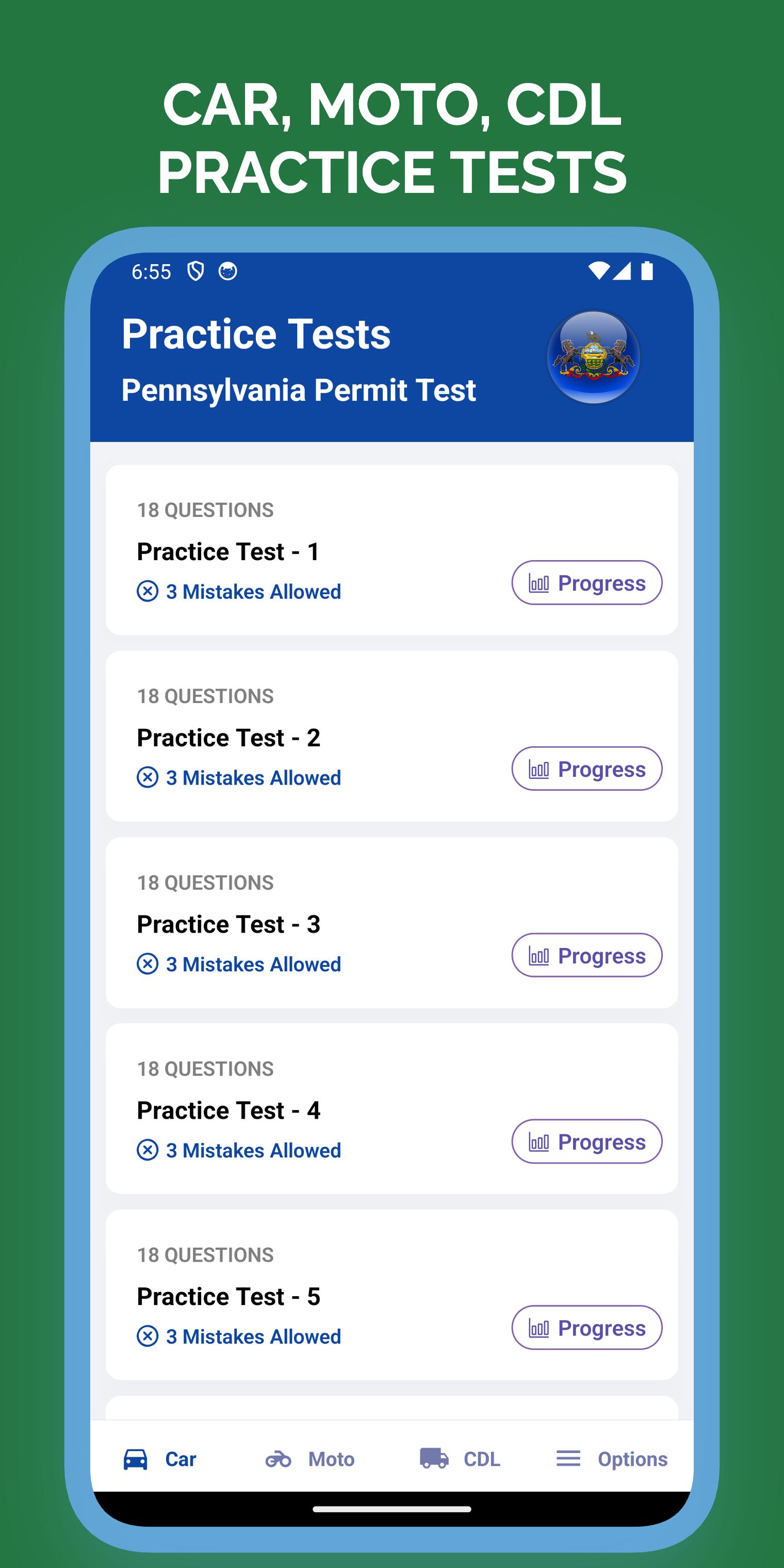Tap the shield icon in status bar
Screen dimensions: 784x1568
(195, 271)
